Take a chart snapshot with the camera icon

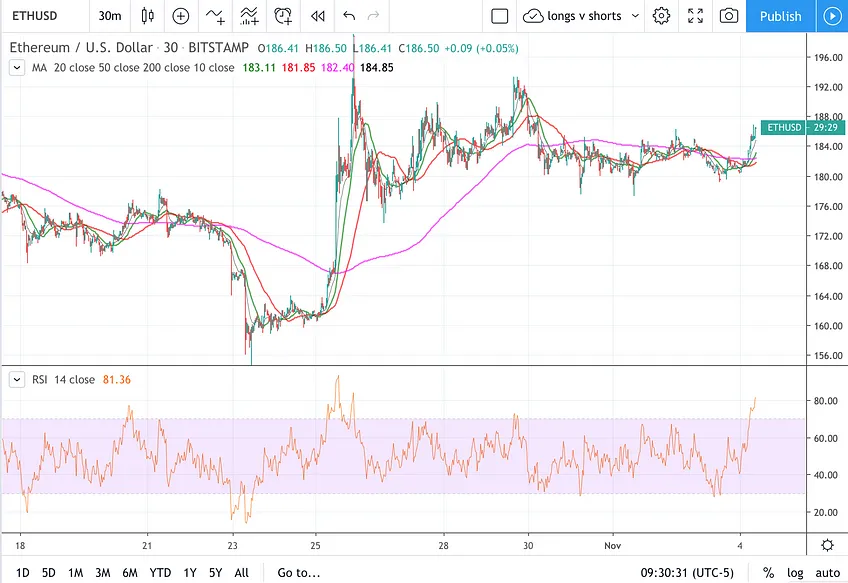point(729,16)
